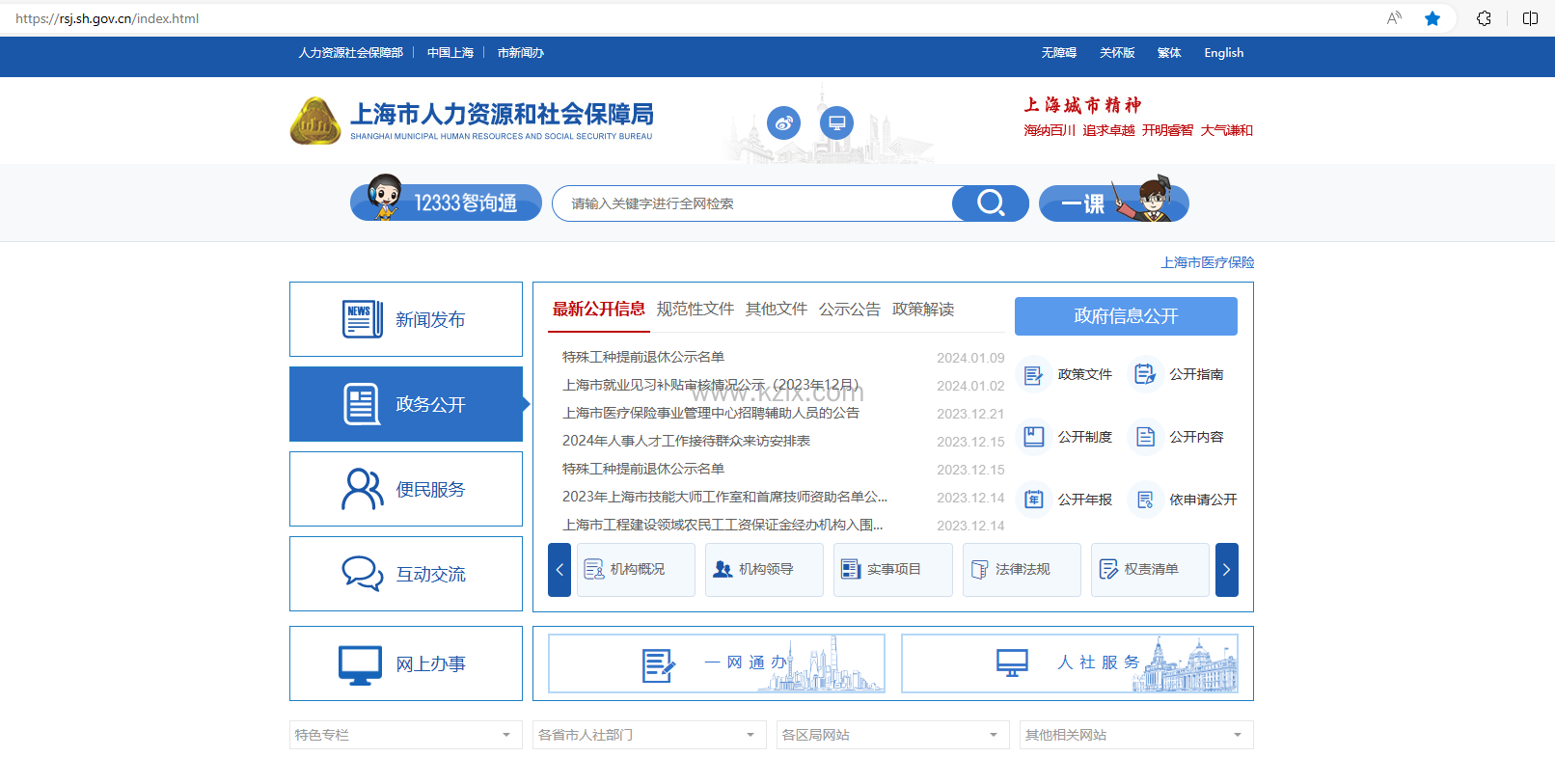The width and height of the screenshot is (1555, 784).
Task: Switch to the 规范性文件 tab
Action: coord(695,309)
